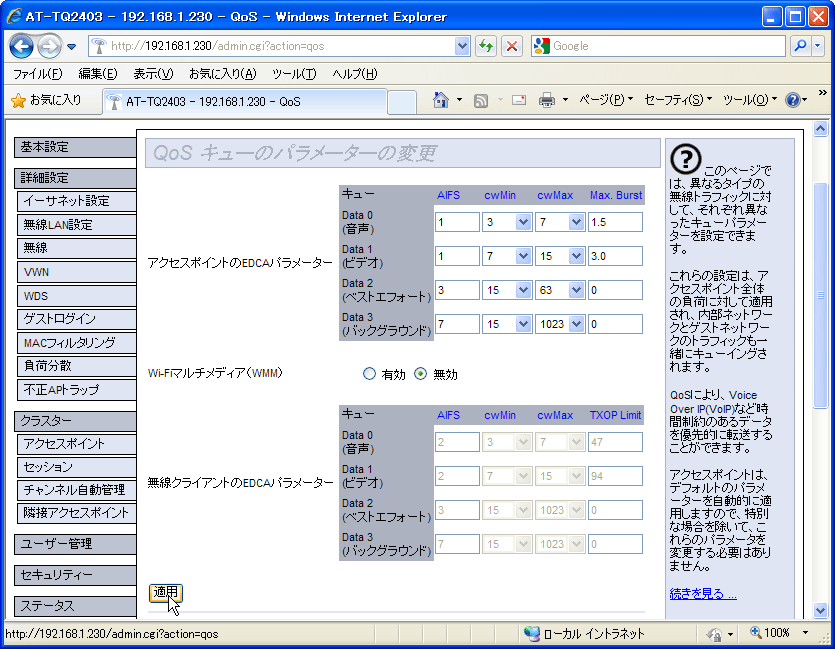Open the address bar history dropdown
835x649 pixels.
click(462, 46)
